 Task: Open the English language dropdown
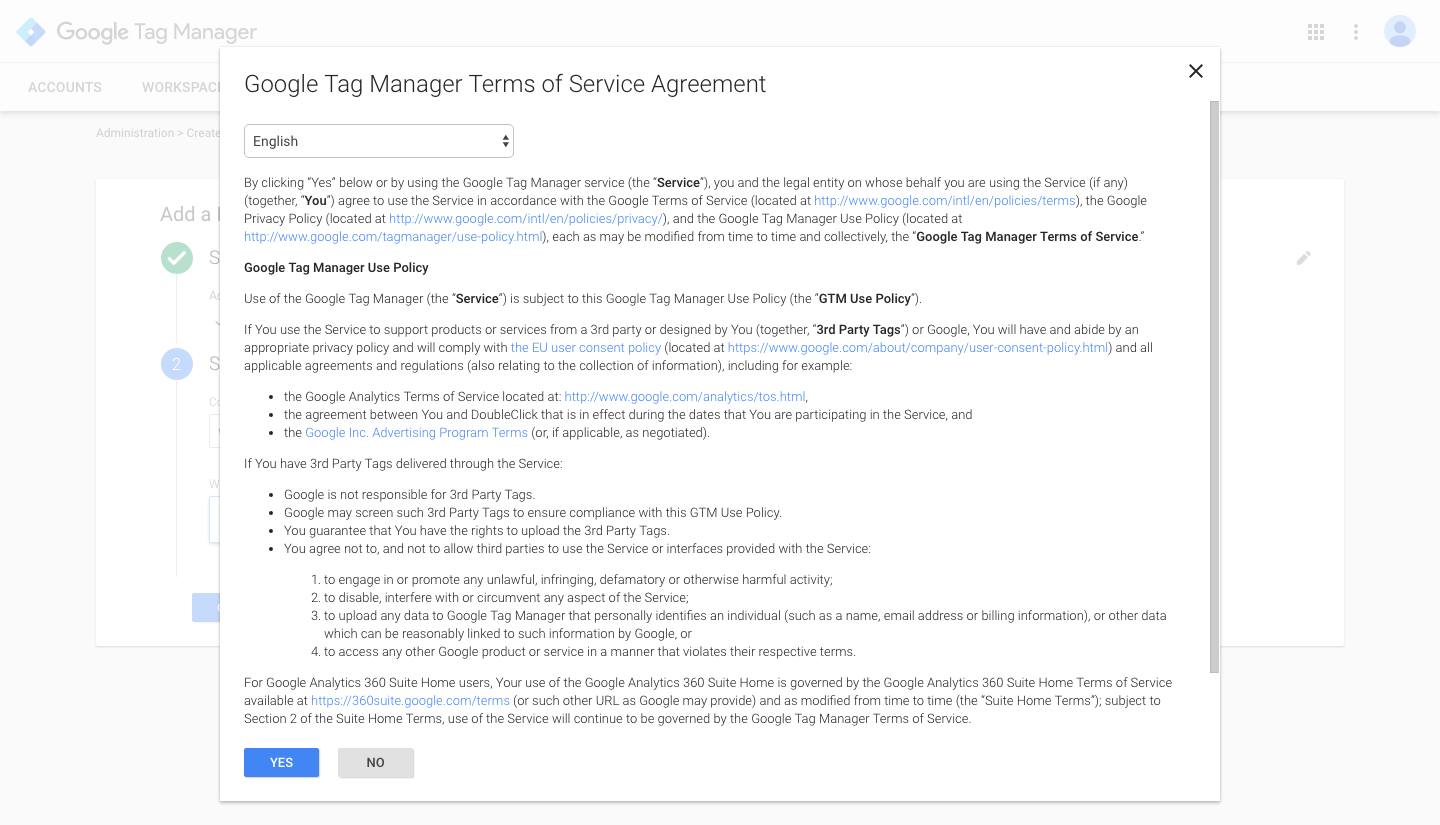pos(378,141)
